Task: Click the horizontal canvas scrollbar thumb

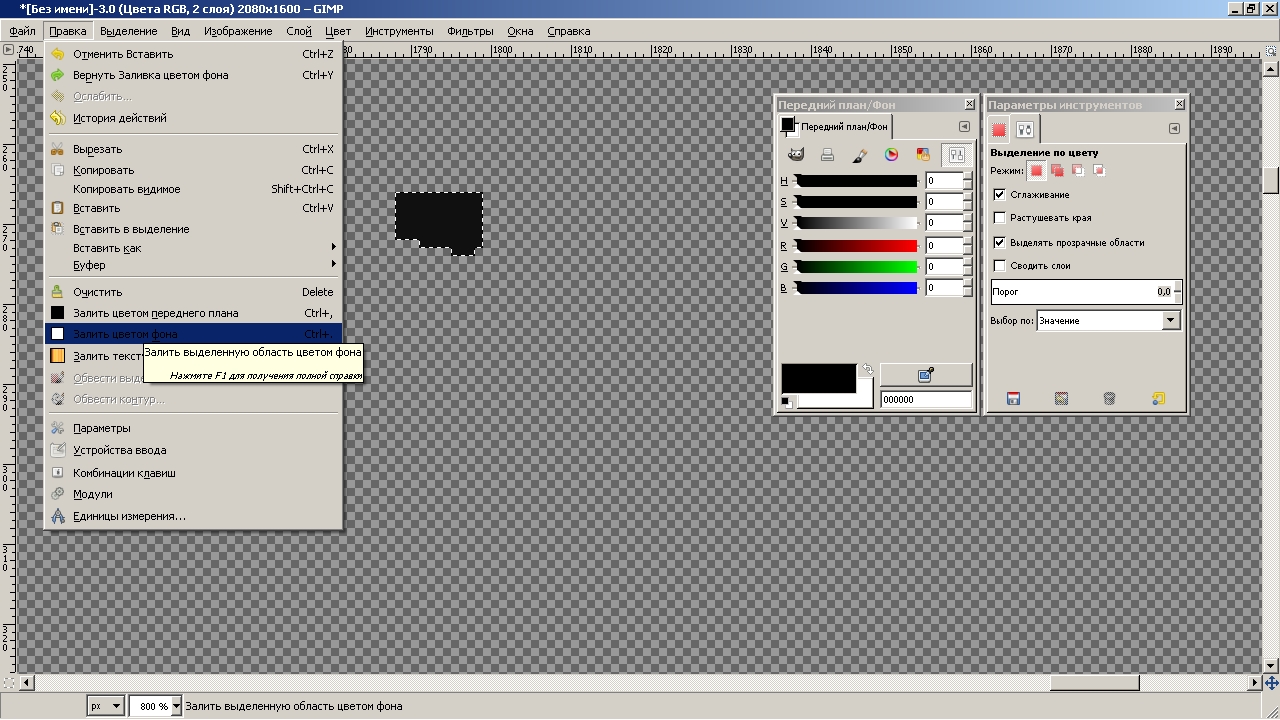Action: (x=1094, y=683)
